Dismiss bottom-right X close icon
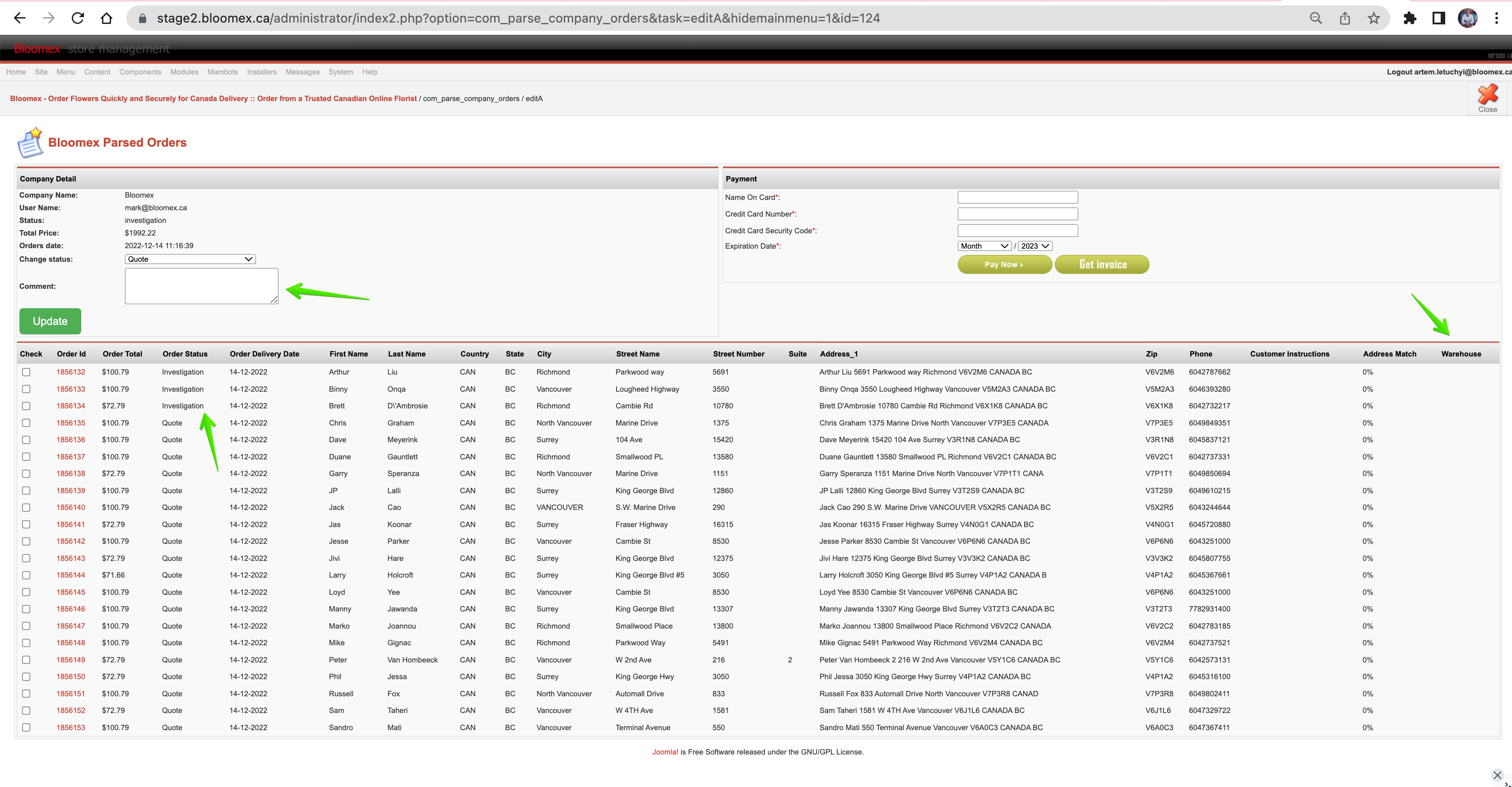The width and height of the screenshot is (1512, 787). (x=1497, y=775)
